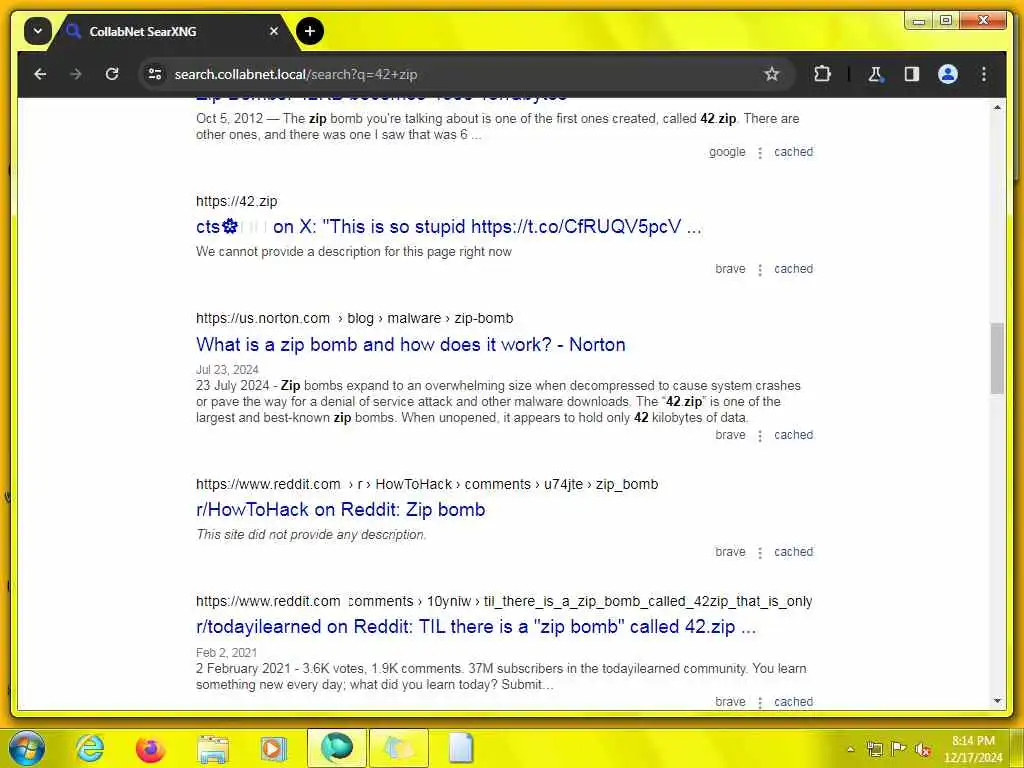
Task: Open cached copy of Oct 5, 2012 result
Action: [793, 152]
